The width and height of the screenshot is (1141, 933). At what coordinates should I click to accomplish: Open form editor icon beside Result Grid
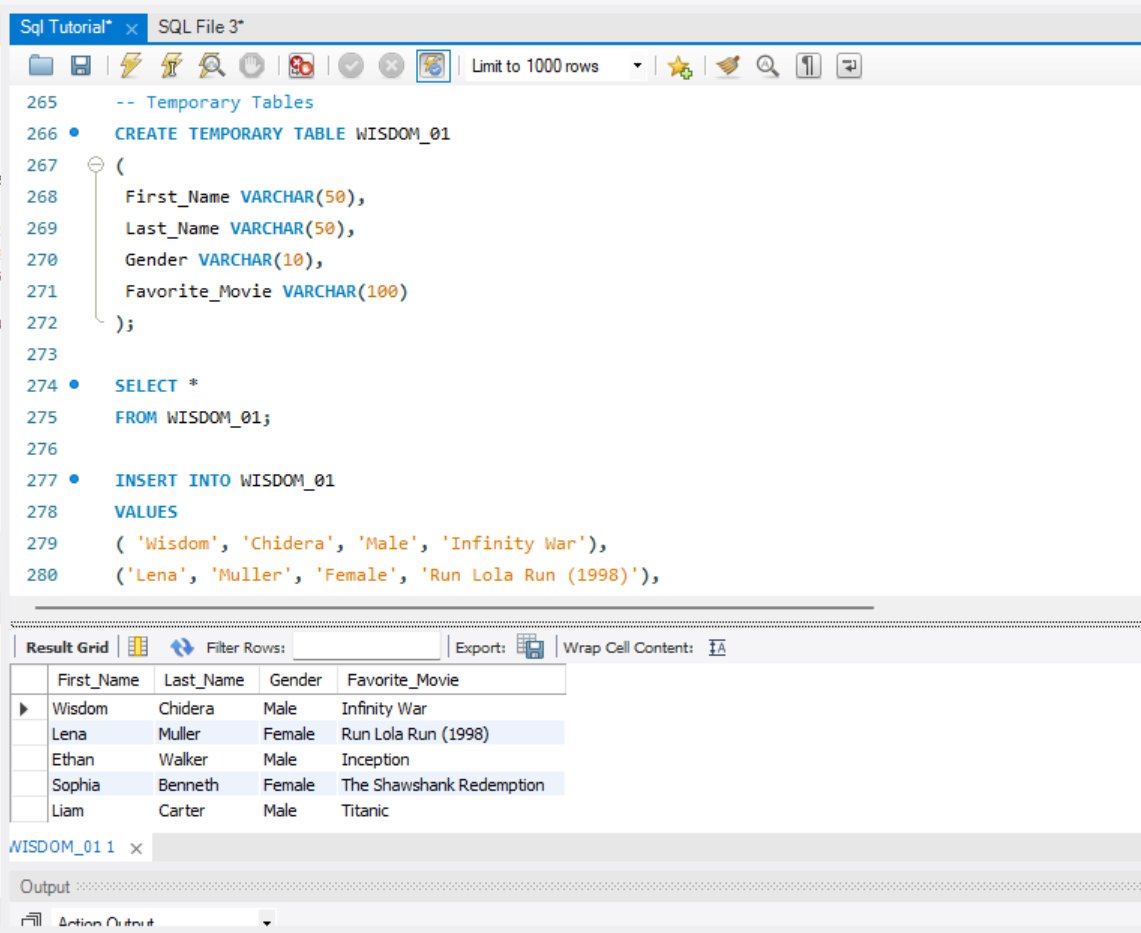(x=138, y=646)
